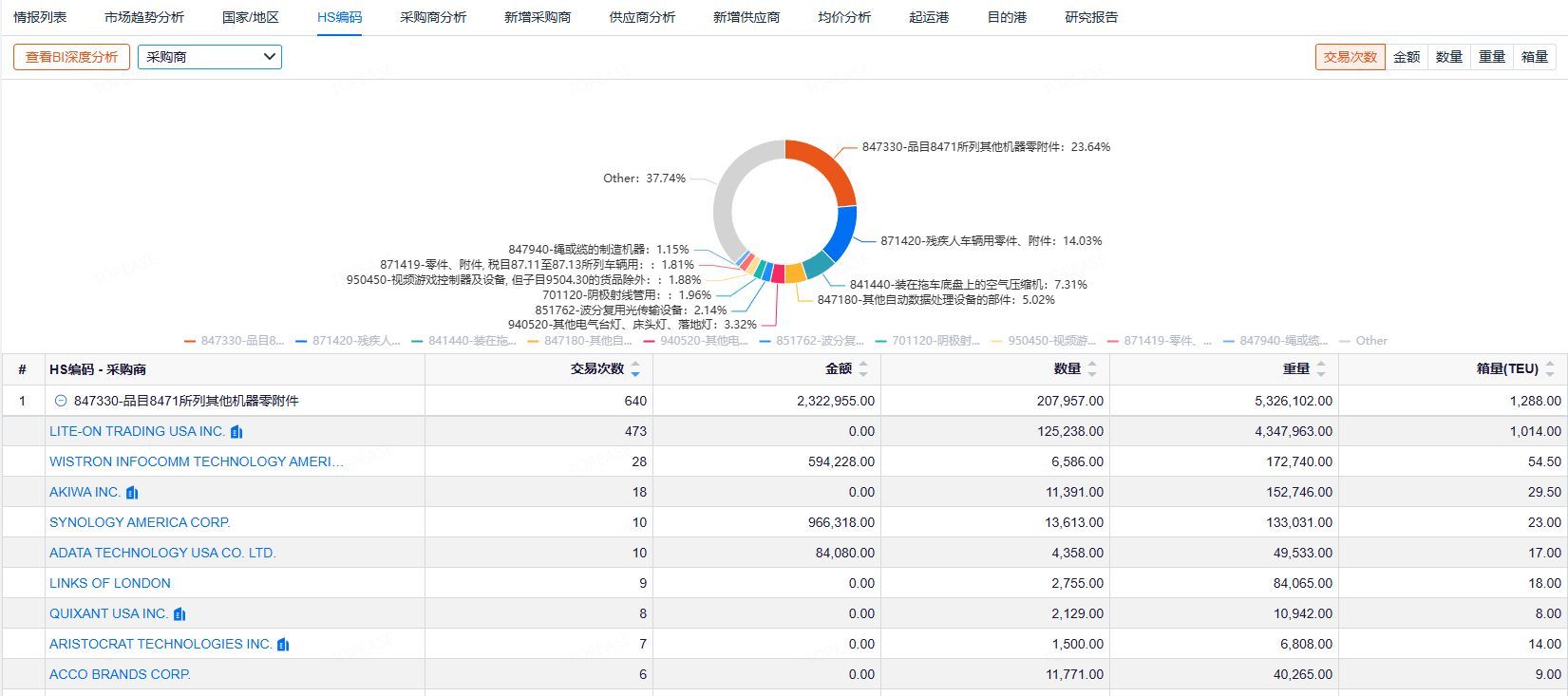This screenshot has width=1568, height=696.
Task: Select the 交易次数 metric toggle
Action: point(1350,57)
